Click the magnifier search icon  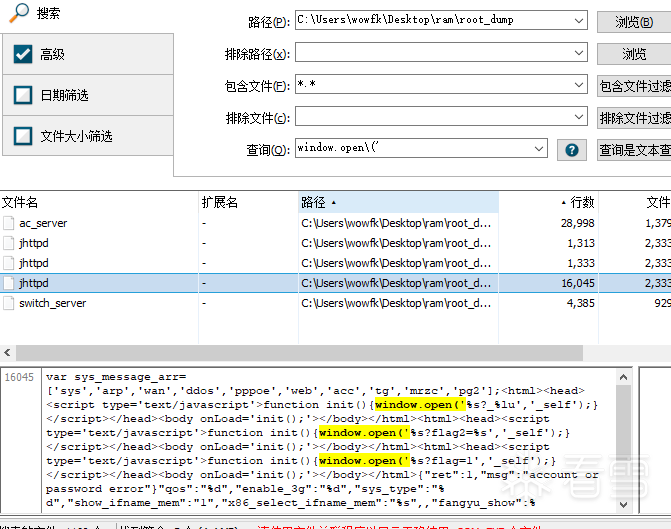point(19,13)
